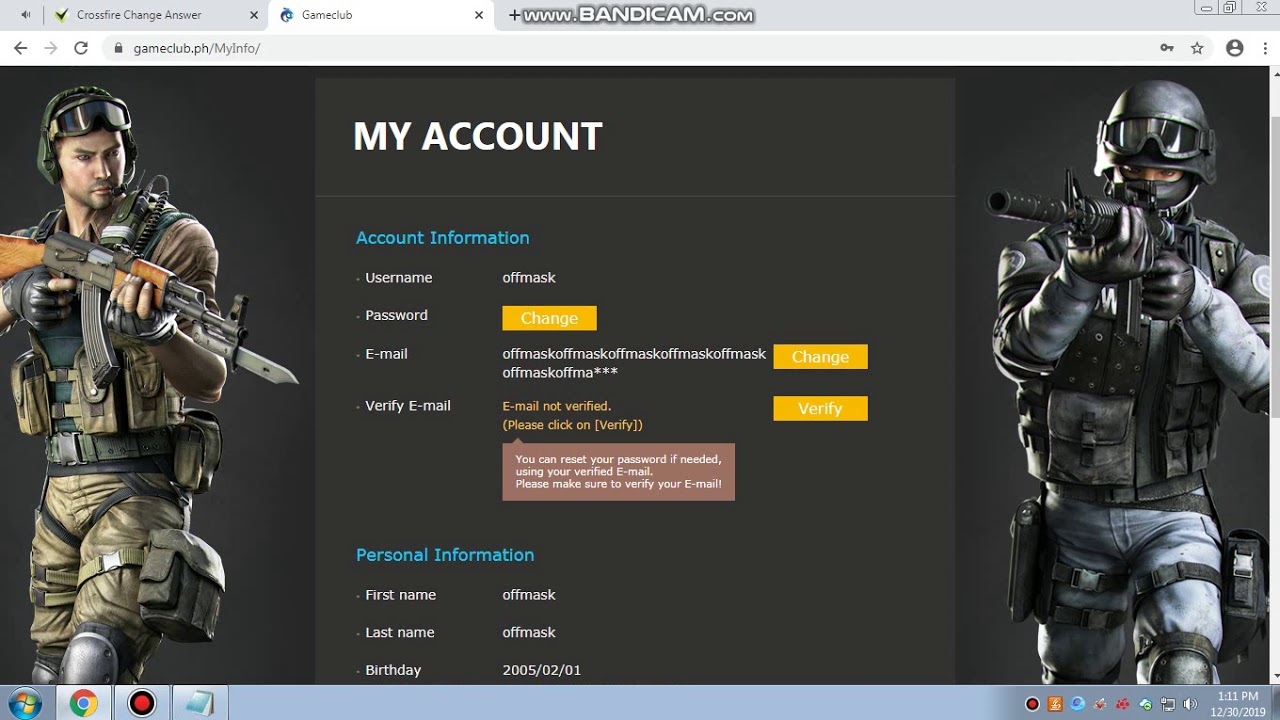1280x720 pixels.
Task: Select the Last name value offmask
Action: point(529,633)
